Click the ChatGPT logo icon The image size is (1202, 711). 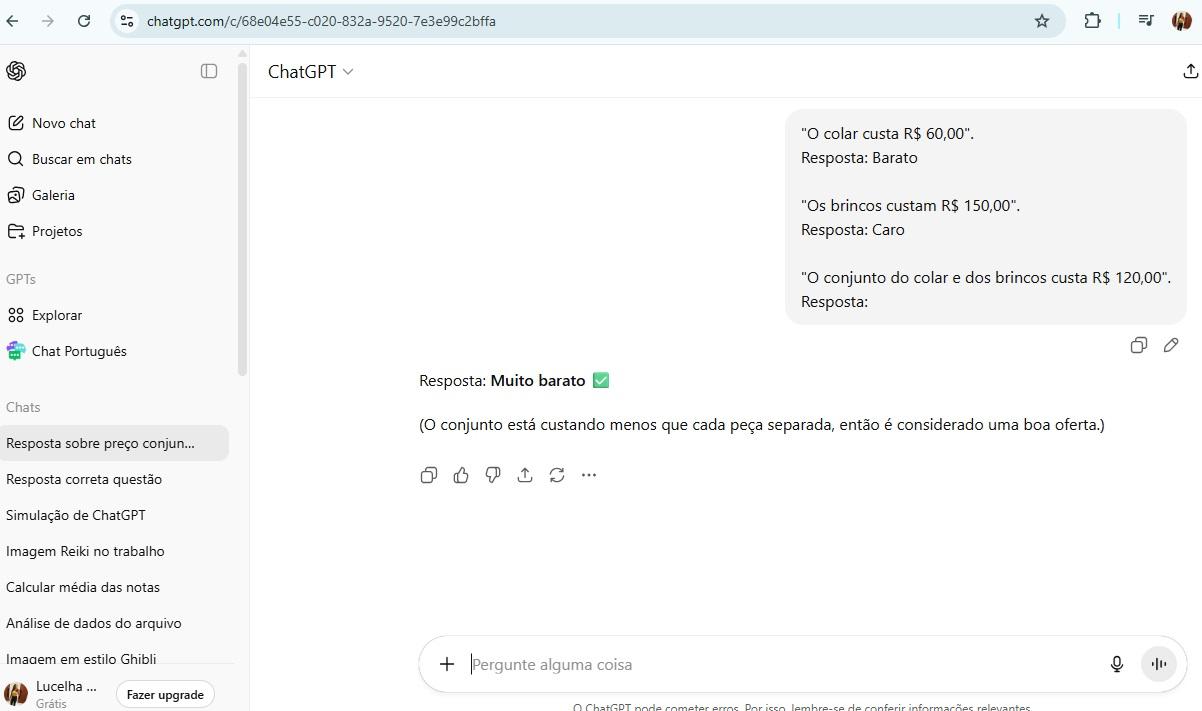[x=16, y=71]
